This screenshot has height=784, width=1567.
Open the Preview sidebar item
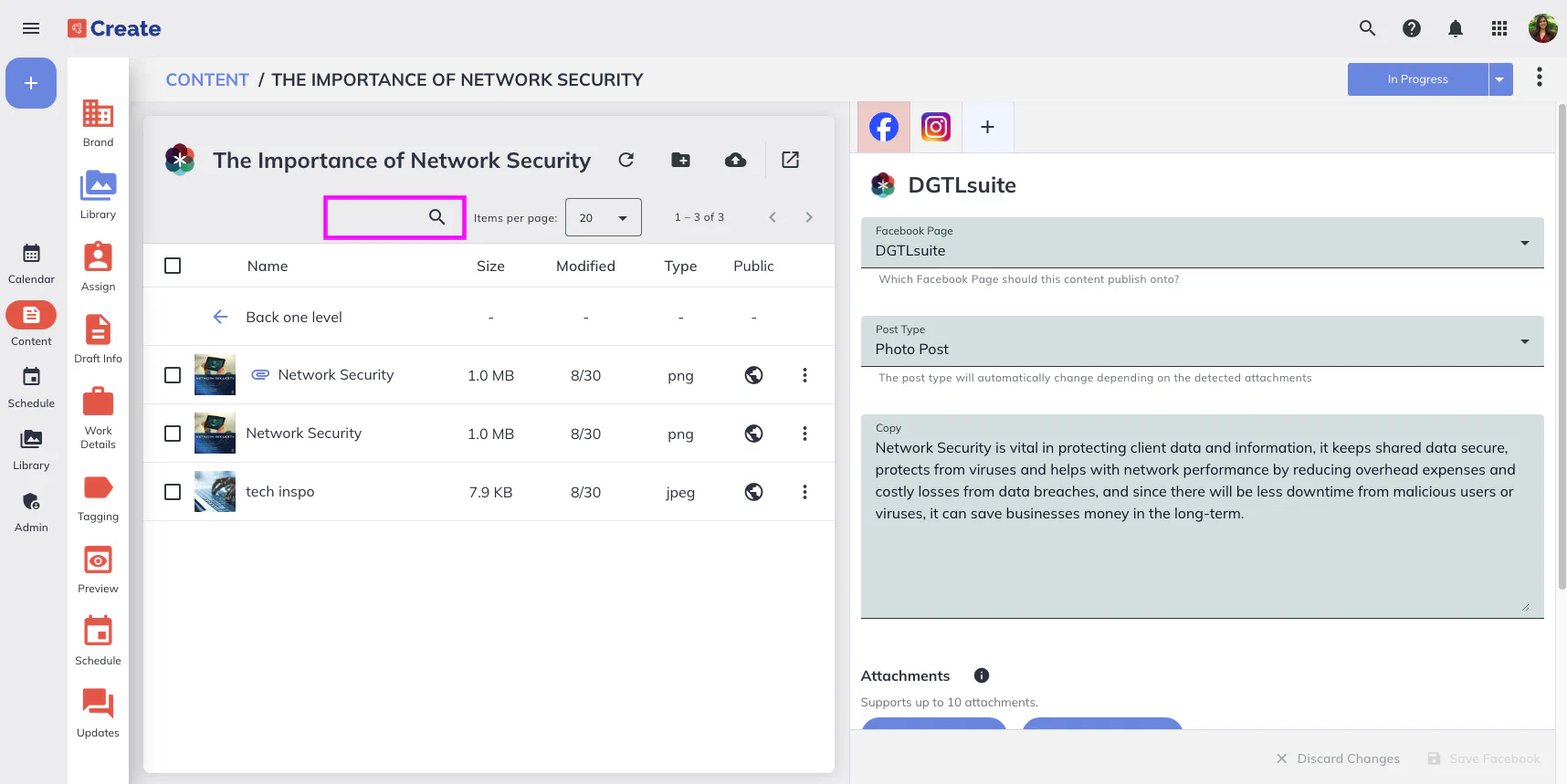98,570
